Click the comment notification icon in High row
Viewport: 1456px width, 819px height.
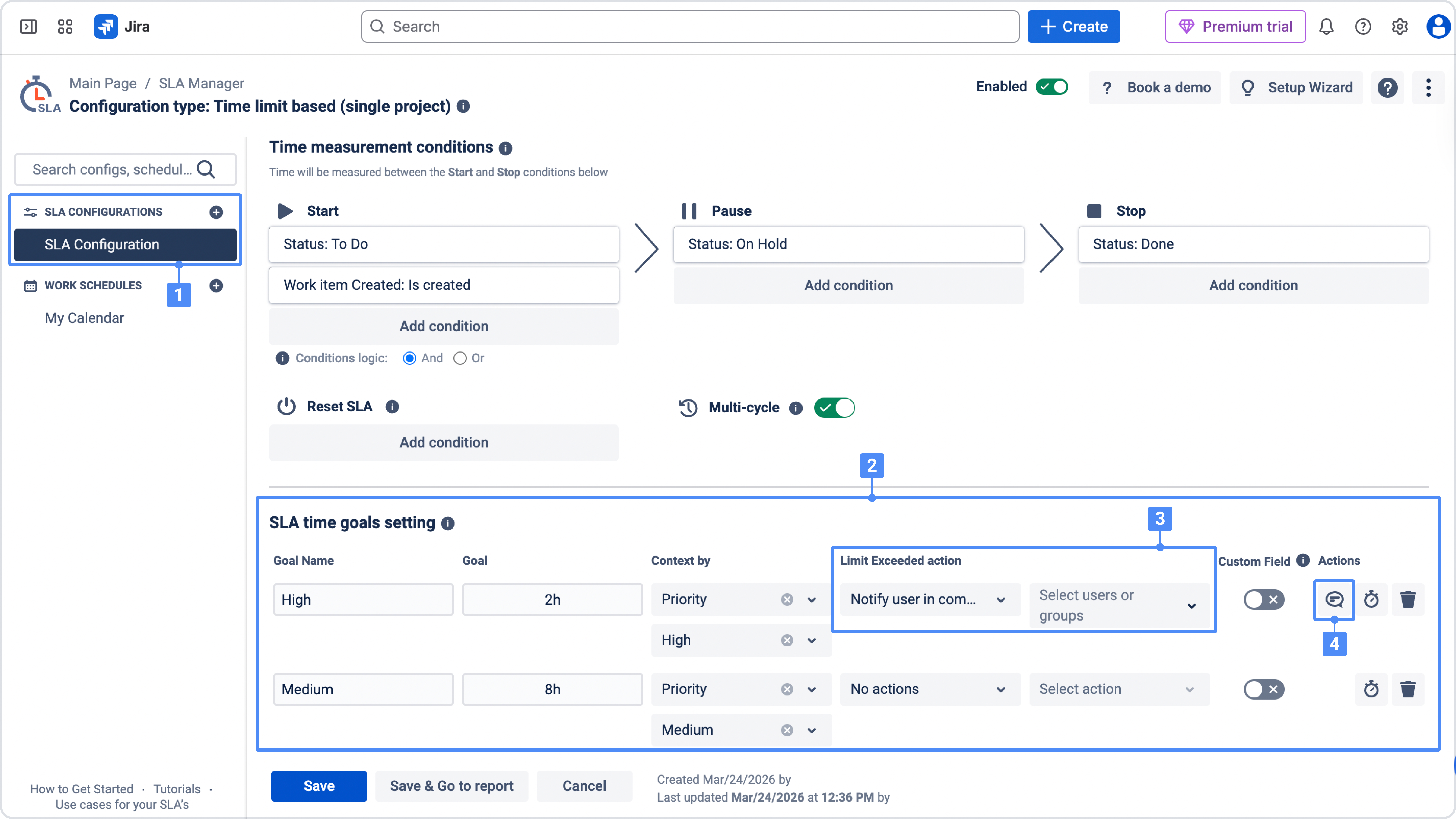point(1334,599)
